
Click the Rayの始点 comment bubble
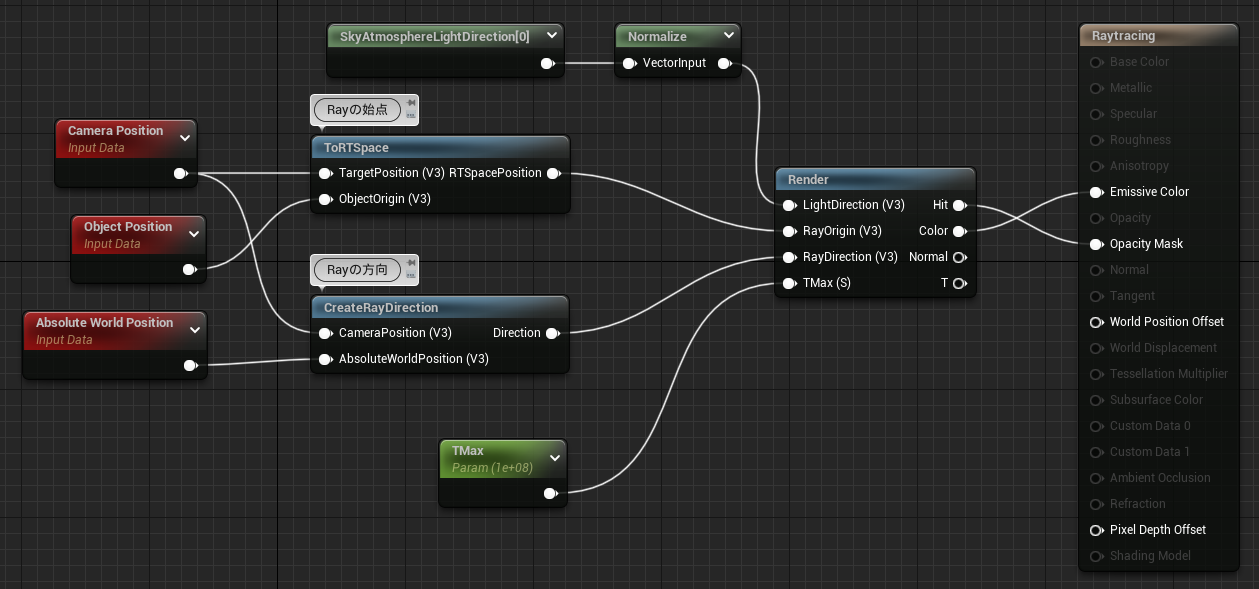pyautogui.click(x=357, y=110)
